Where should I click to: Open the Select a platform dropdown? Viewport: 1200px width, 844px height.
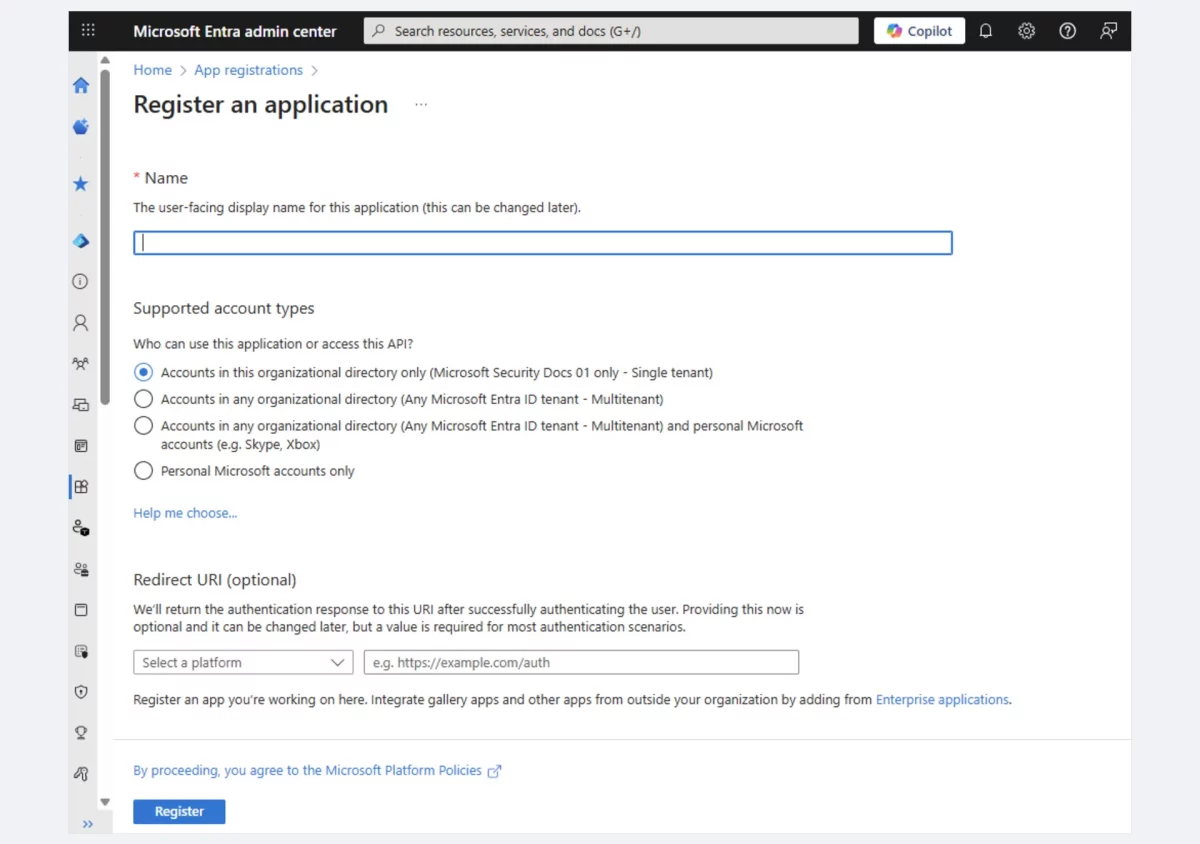click(243, 662)
